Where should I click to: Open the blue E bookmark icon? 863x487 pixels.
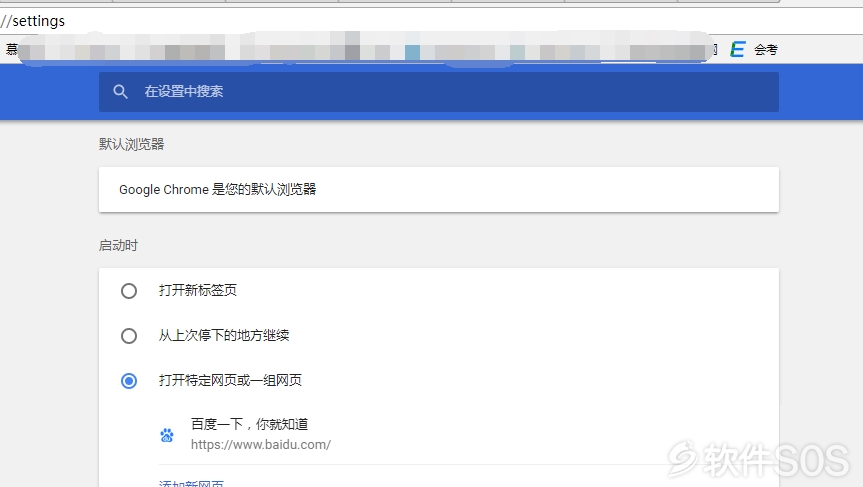coord(738,50)
